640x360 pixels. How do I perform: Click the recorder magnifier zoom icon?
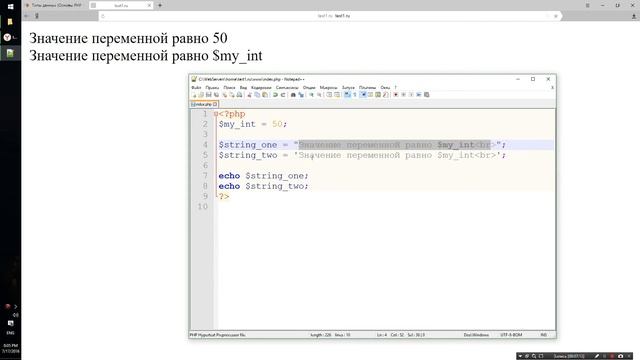pyautogui.click(x=534, y=356)
